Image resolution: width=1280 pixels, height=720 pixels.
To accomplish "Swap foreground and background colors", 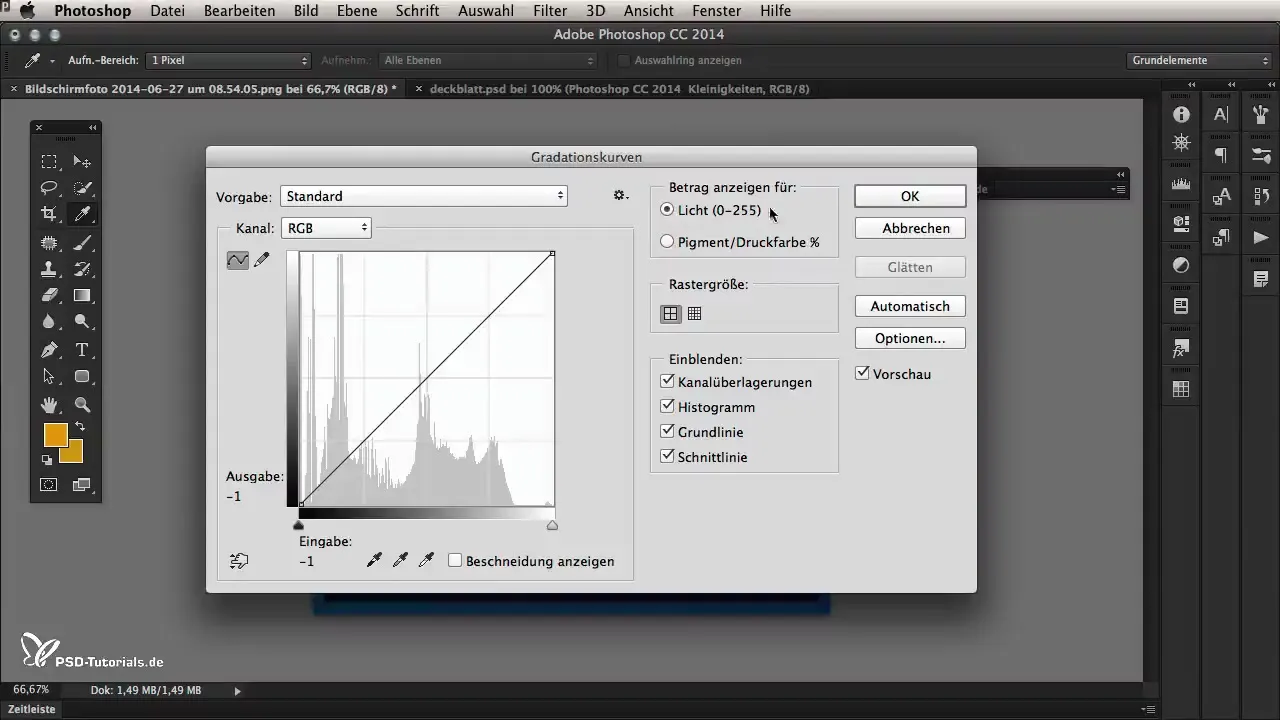I will pos(79,427).
